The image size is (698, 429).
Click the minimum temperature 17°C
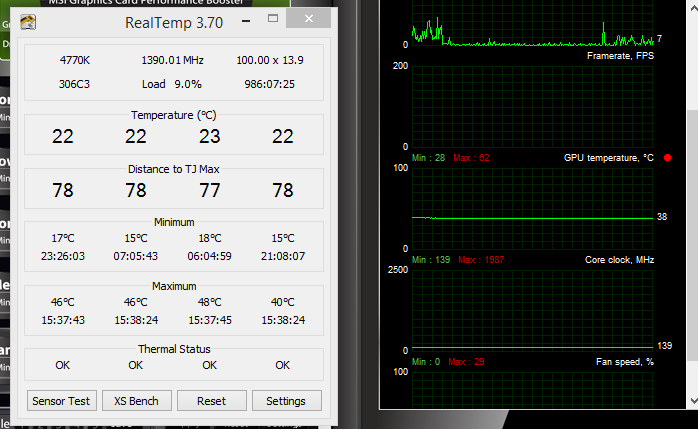tap(63, 238)
